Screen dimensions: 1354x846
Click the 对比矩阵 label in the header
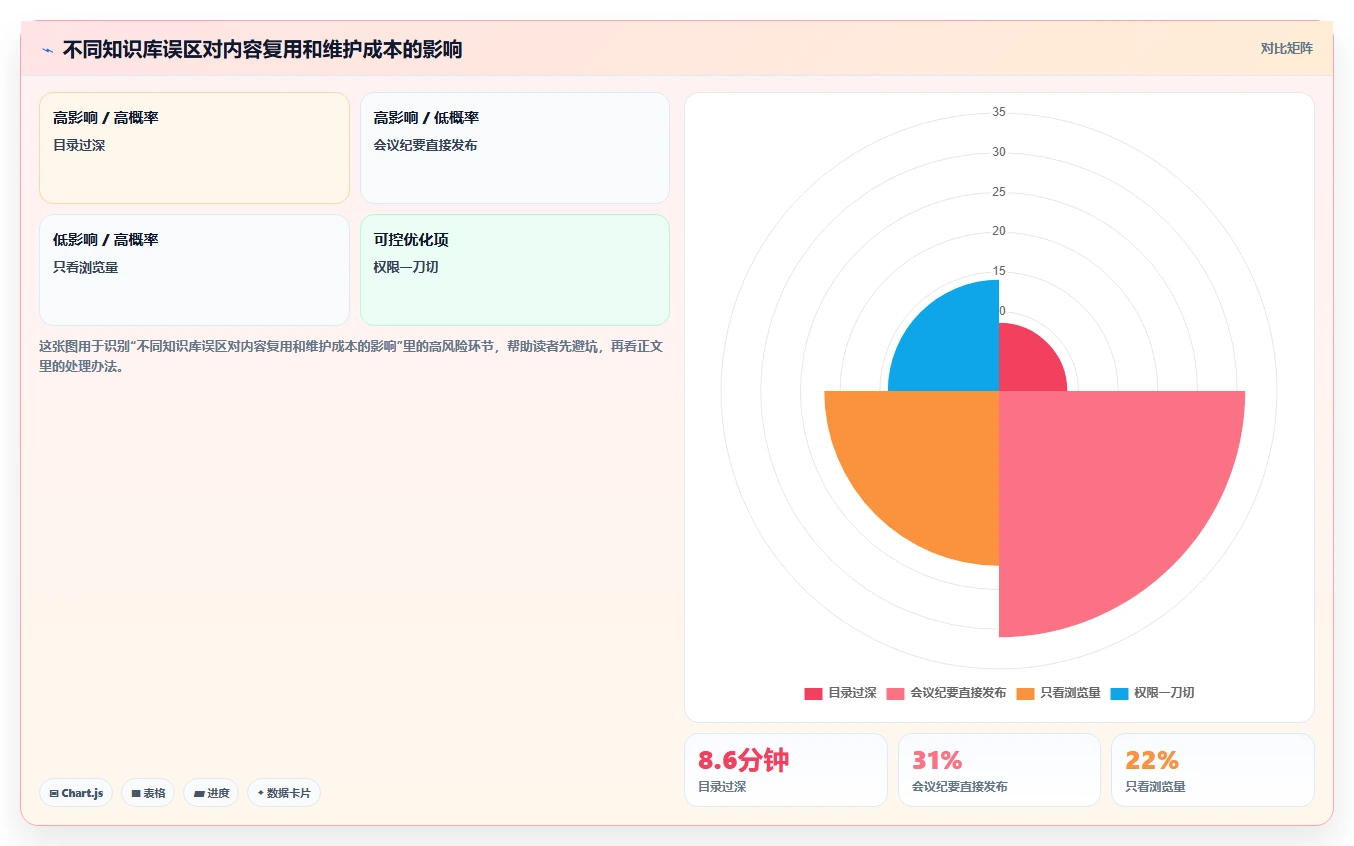coord(1286,48)
